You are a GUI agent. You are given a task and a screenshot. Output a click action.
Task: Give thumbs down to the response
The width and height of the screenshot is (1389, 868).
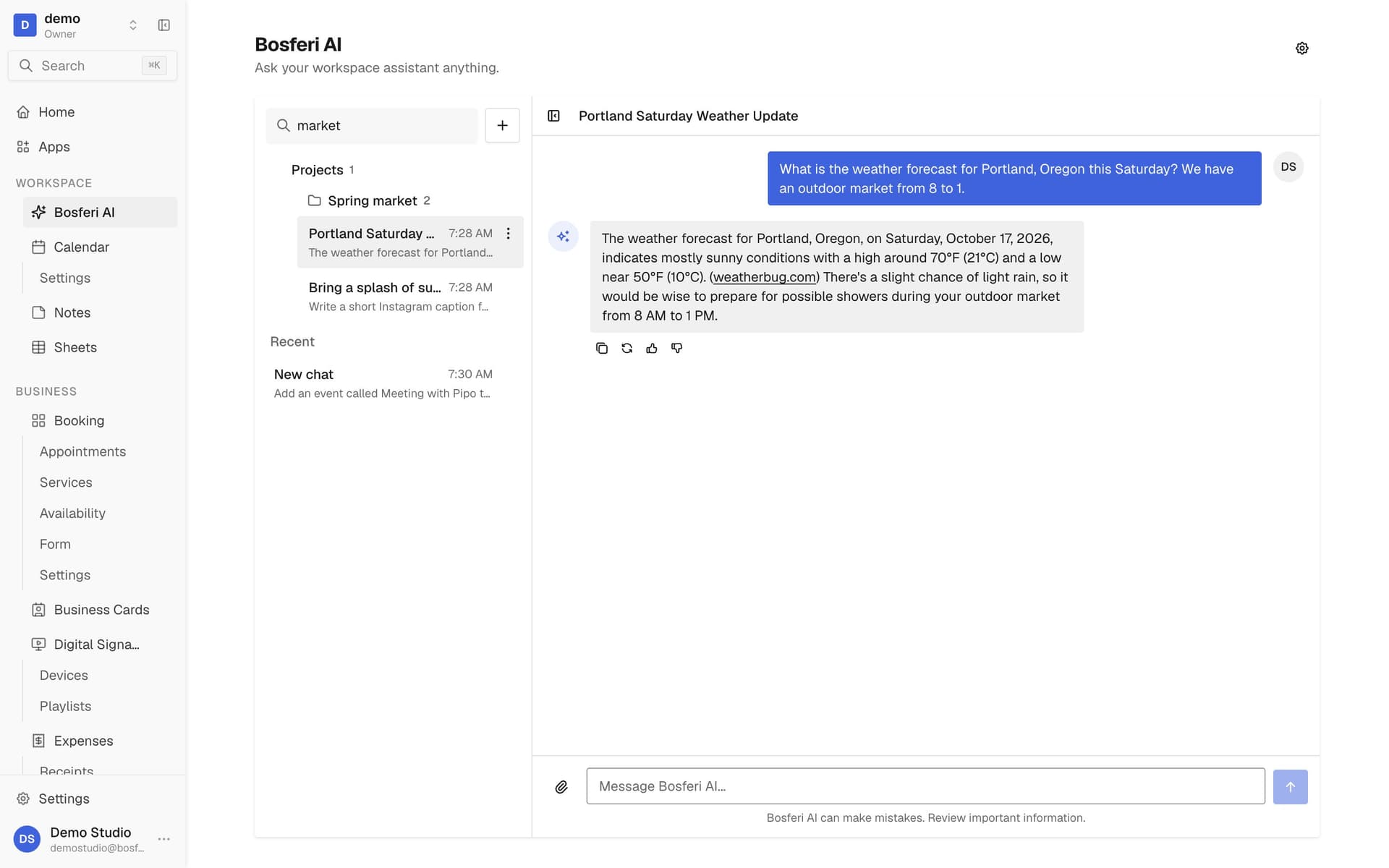(x=677, y=348)
